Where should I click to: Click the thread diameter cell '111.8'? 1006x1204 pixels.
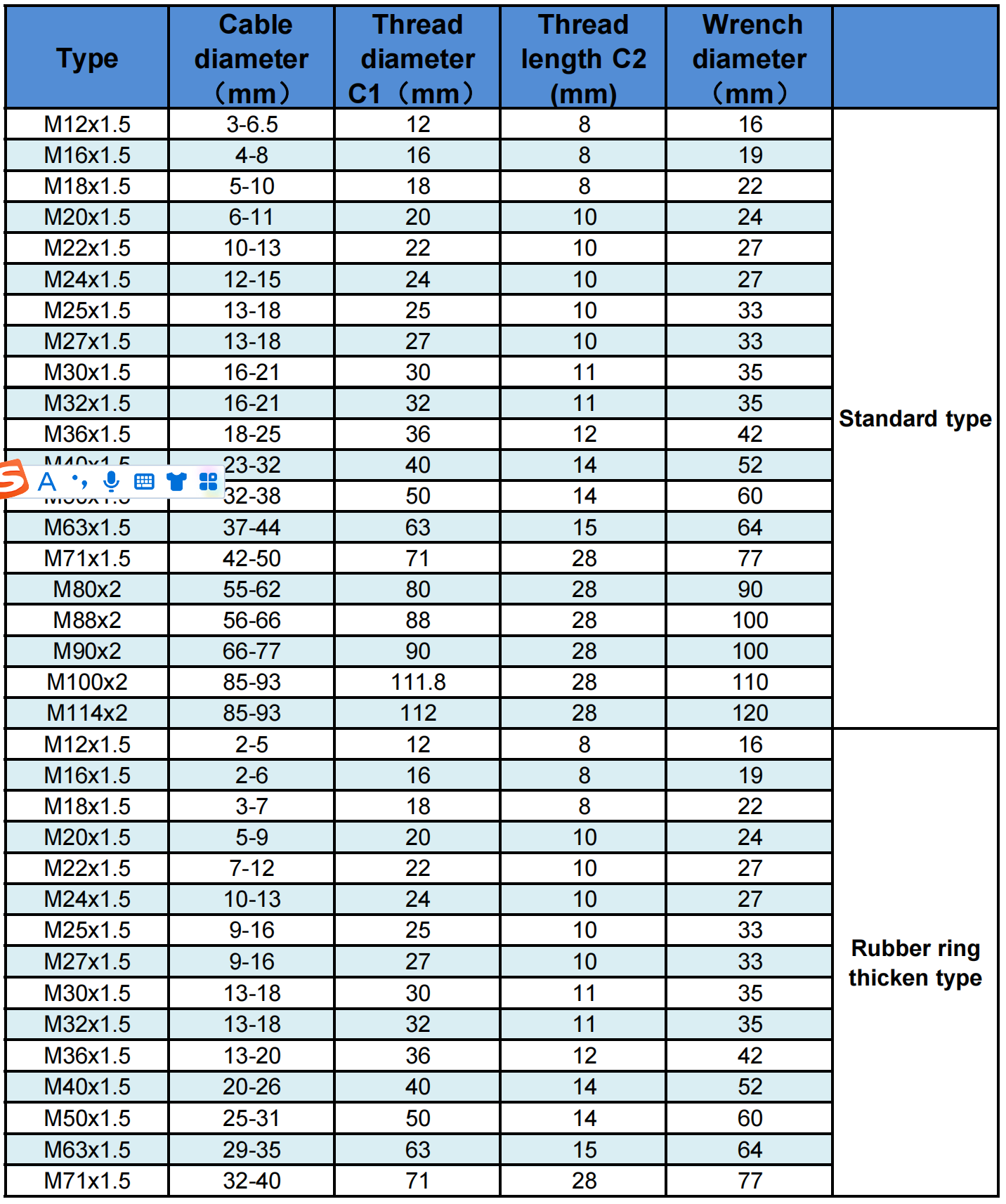[x=418, y=682]
